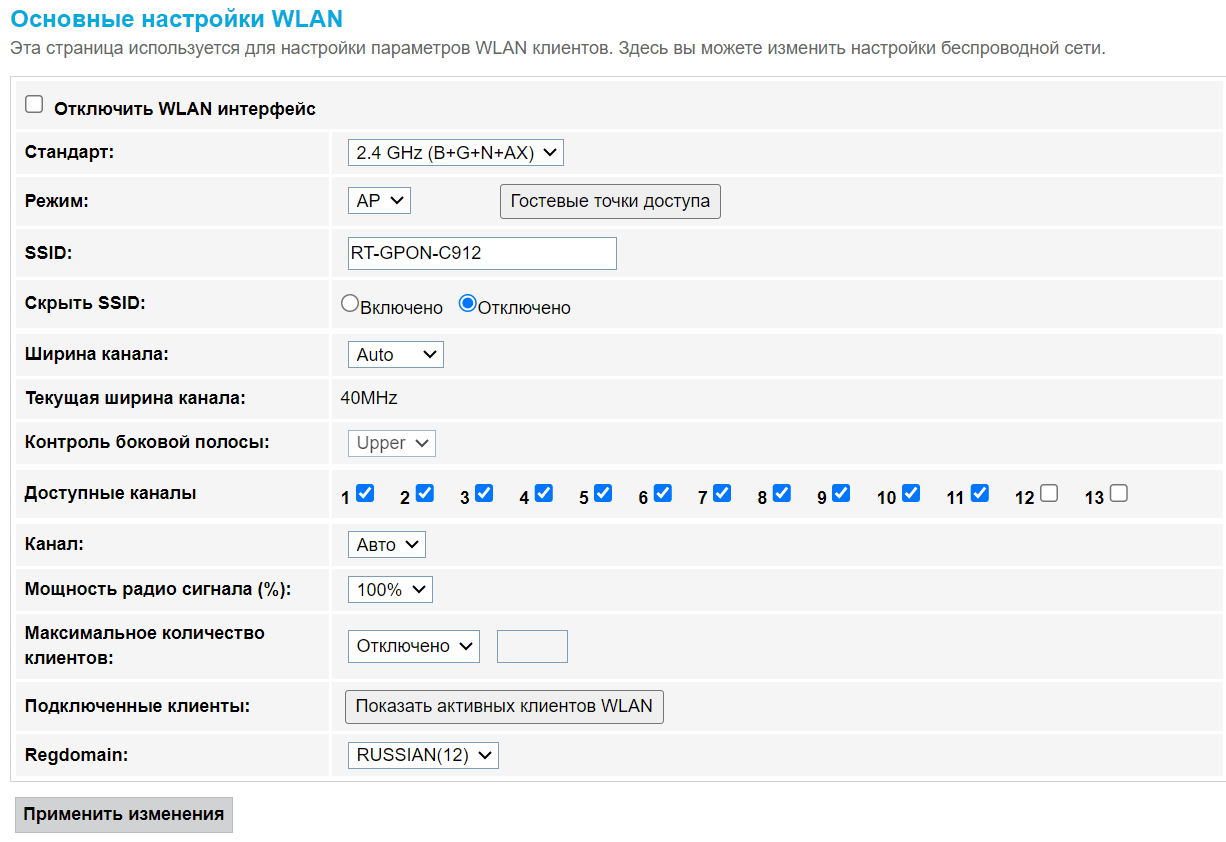Click the maximum clients number field
The height and width of the screenshot is (842, 1226).
point(532,646)
